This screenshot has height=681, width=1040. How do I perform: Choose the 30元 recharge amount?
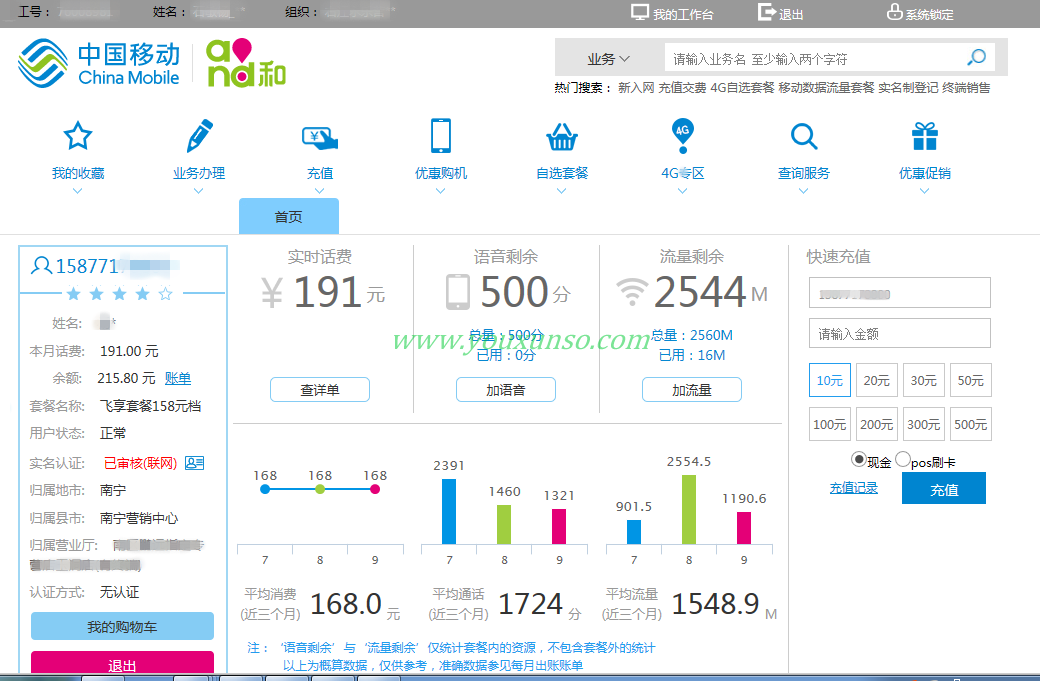point(924,381)
